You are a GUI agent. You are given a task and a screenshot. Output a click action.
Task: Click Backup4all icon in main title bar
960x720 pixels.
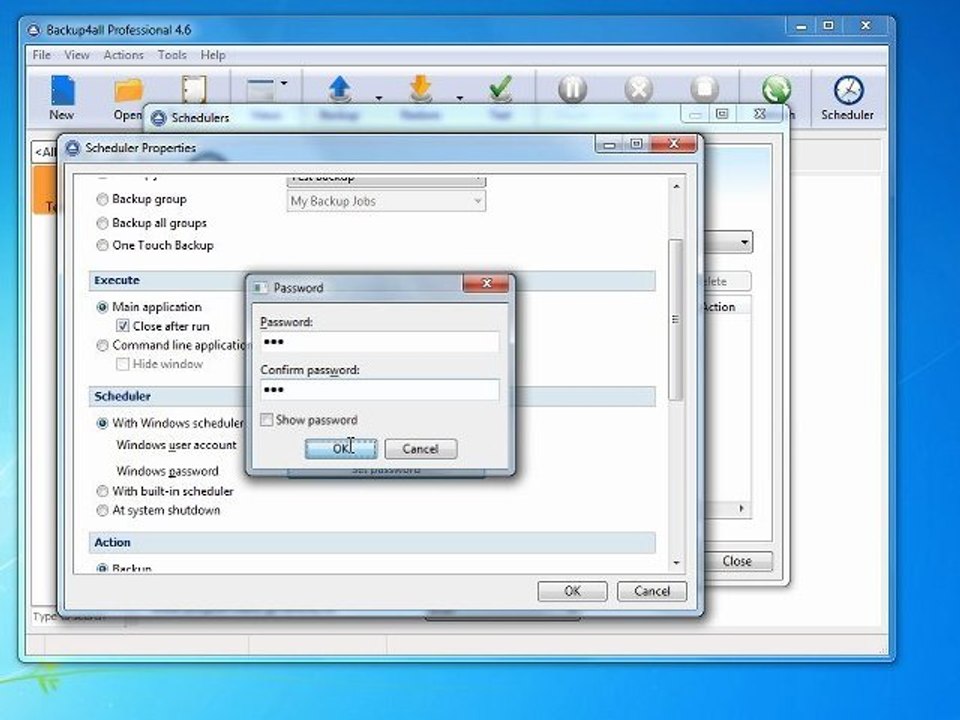point(34,30)
